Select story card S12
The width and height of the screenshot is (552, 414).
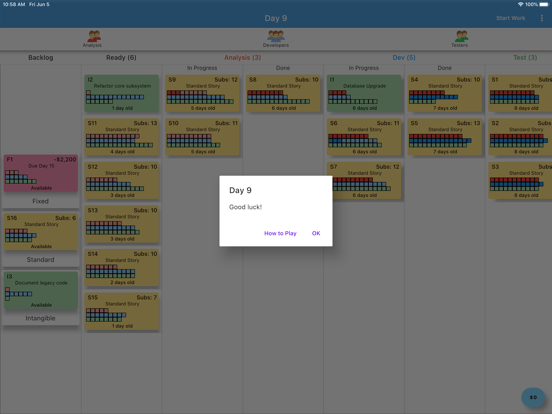(121, 181)
